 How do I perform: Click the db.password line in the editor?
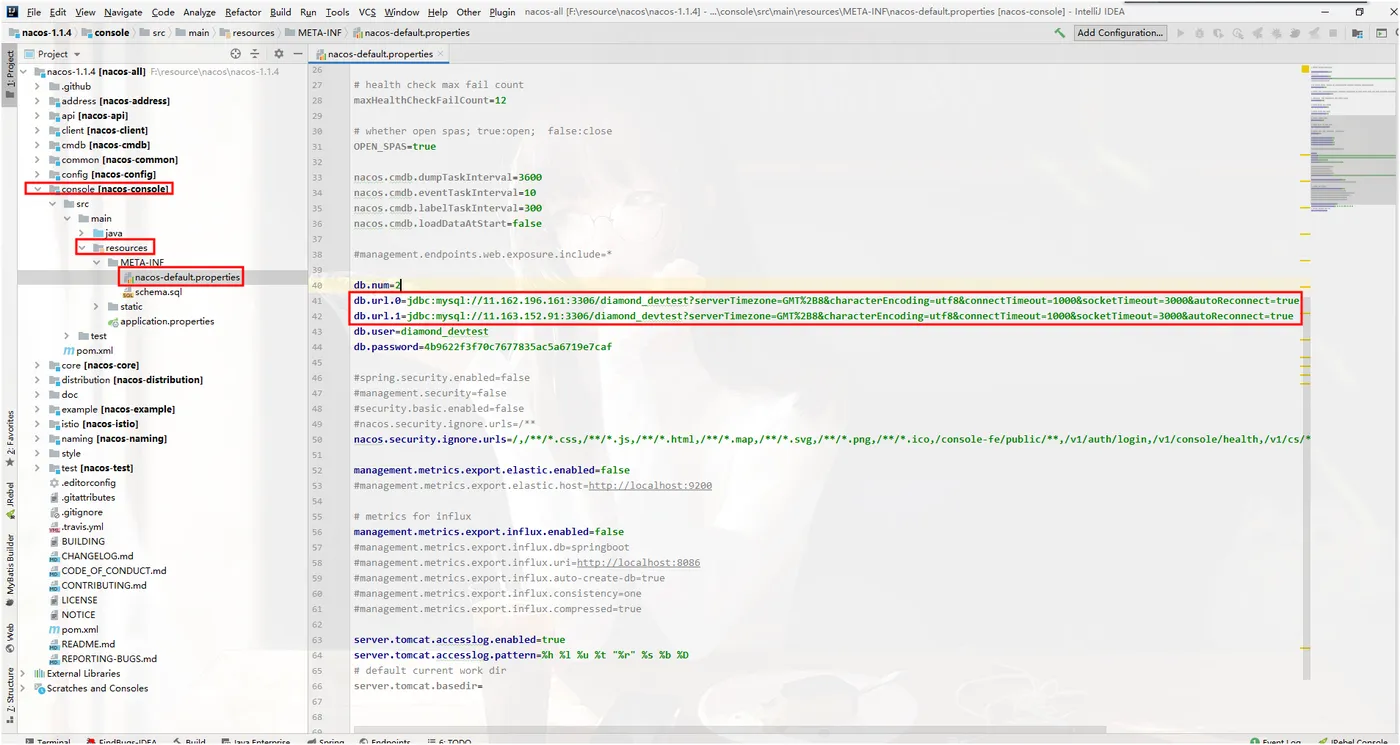coord(482,347)
